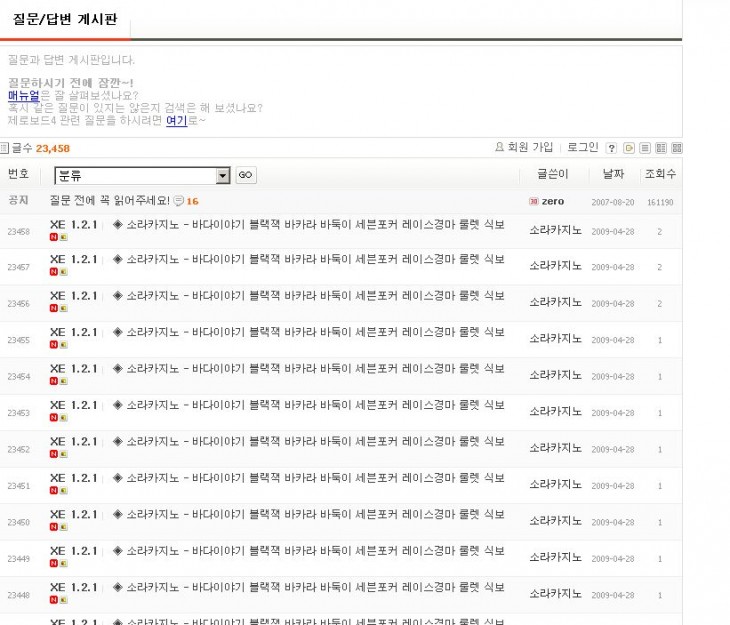Screen dimensions: 730x625
Task: Click the red N new icon on post 23458
Action: (53, 238)
